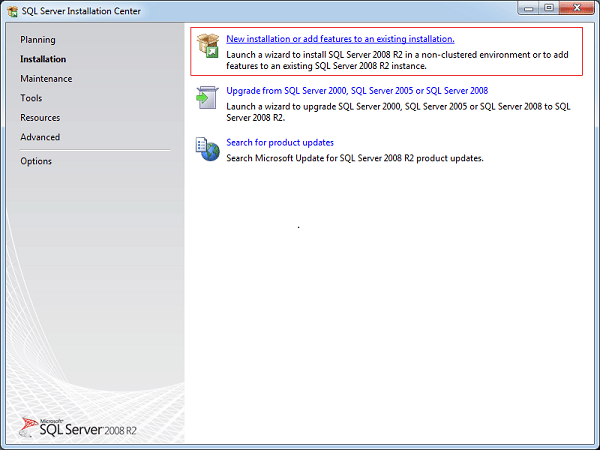Click the upgrade wizard description text
Viewport: 600px width, 450px height.
pos(398,112)
